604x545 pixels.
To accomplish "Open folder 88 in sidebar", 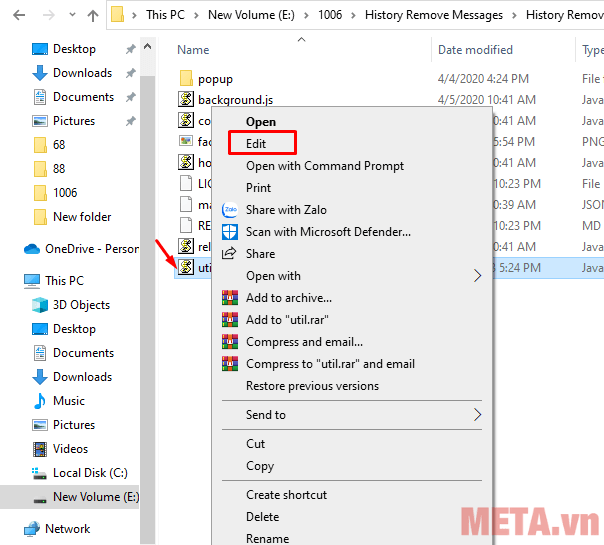I will 59,169.
